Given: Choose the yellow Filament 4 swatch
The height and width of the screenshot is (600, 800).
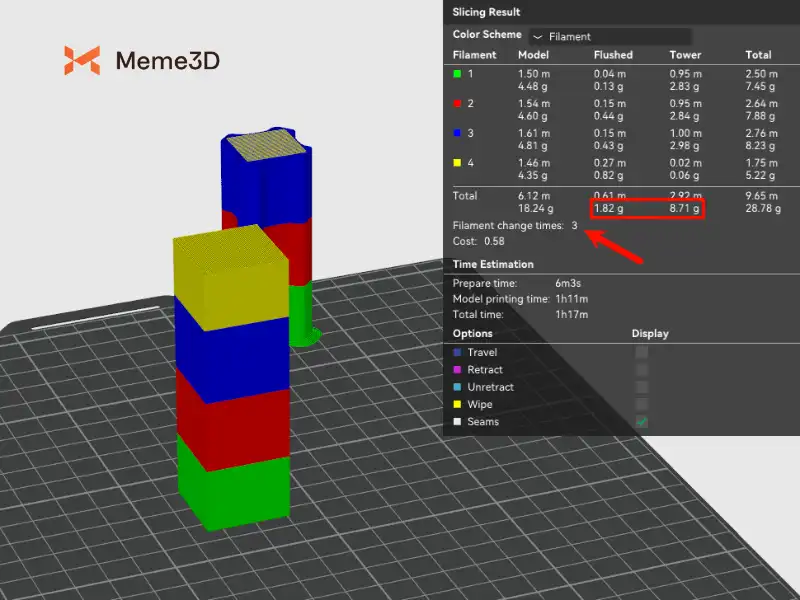Looking at the screenshot, I should (457, 162).
